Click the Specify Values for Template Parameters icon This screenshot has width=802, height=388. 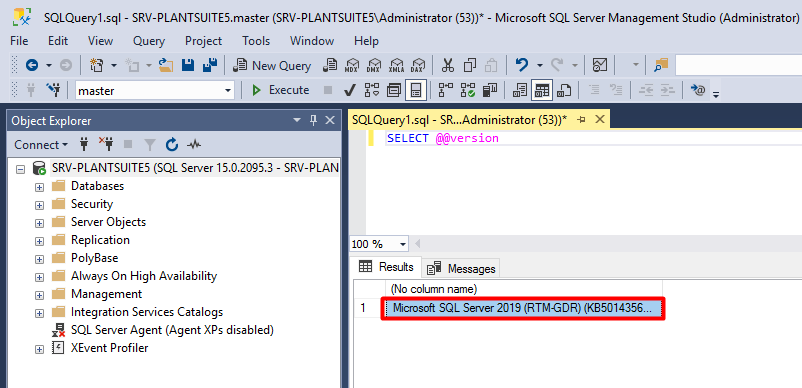(698, 90)
